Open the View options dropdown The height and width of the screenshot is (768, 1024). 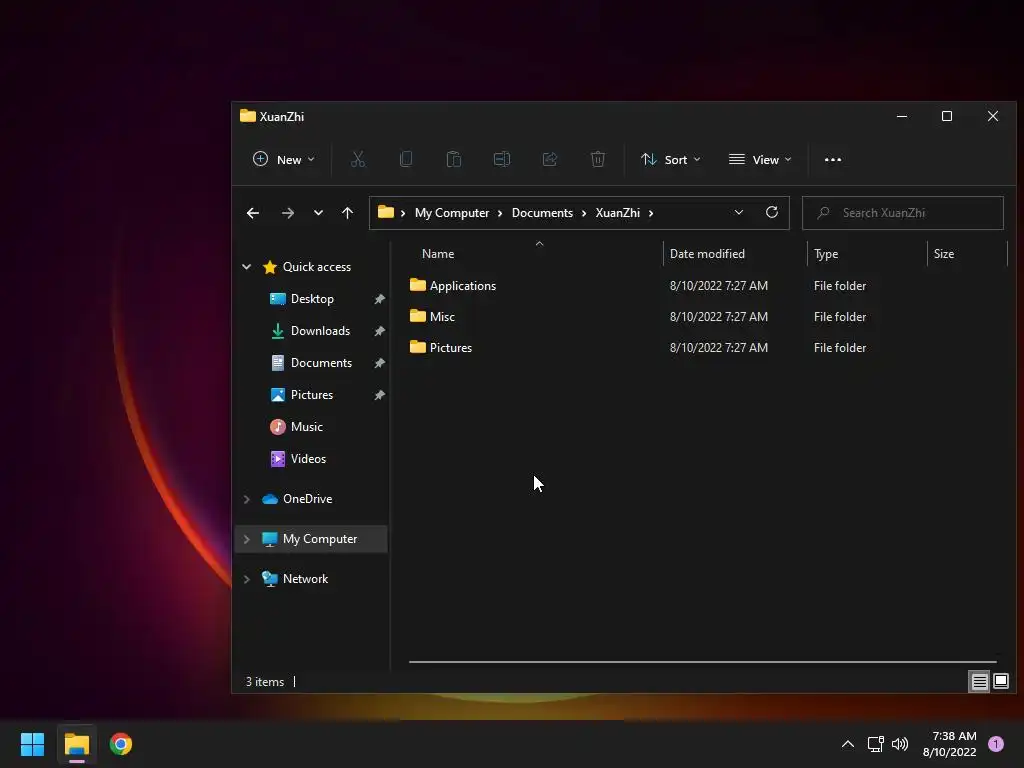[760, 159]
